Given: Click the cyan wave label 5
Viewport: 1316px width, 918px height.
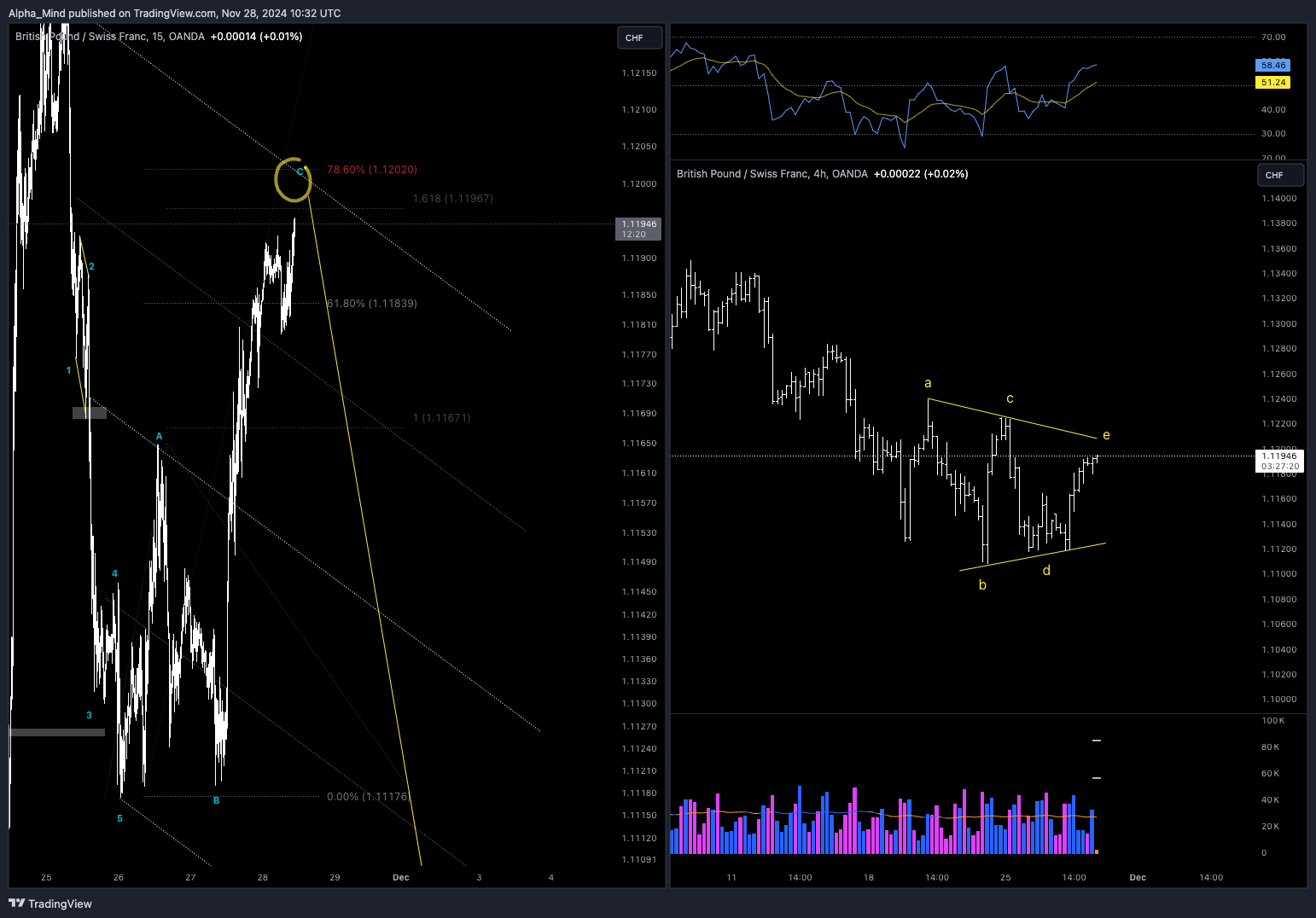Looking at the screenshot, I should click(119, 819).
